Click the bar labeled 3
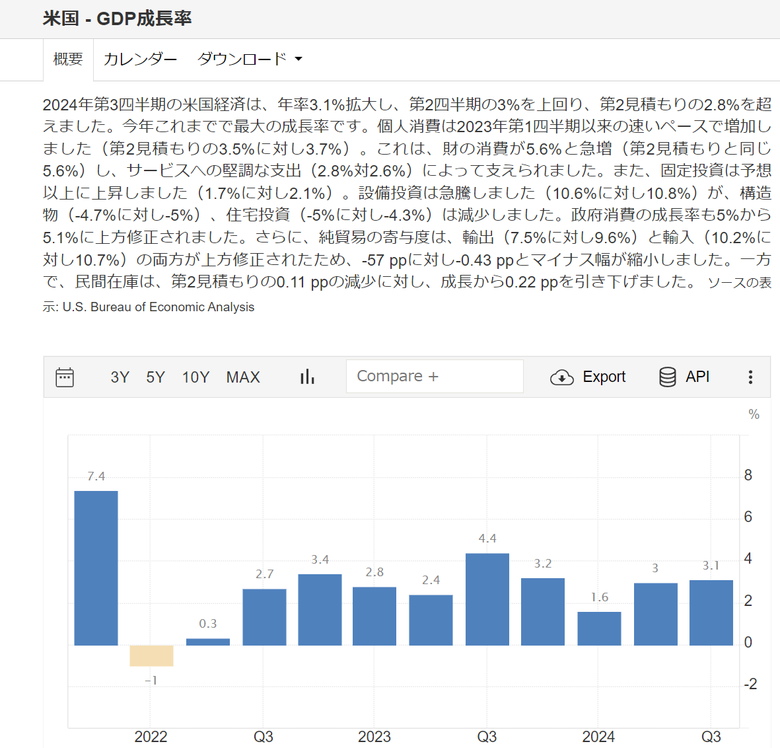Viewport: 780px width, 748px height. tap(656, 614)
